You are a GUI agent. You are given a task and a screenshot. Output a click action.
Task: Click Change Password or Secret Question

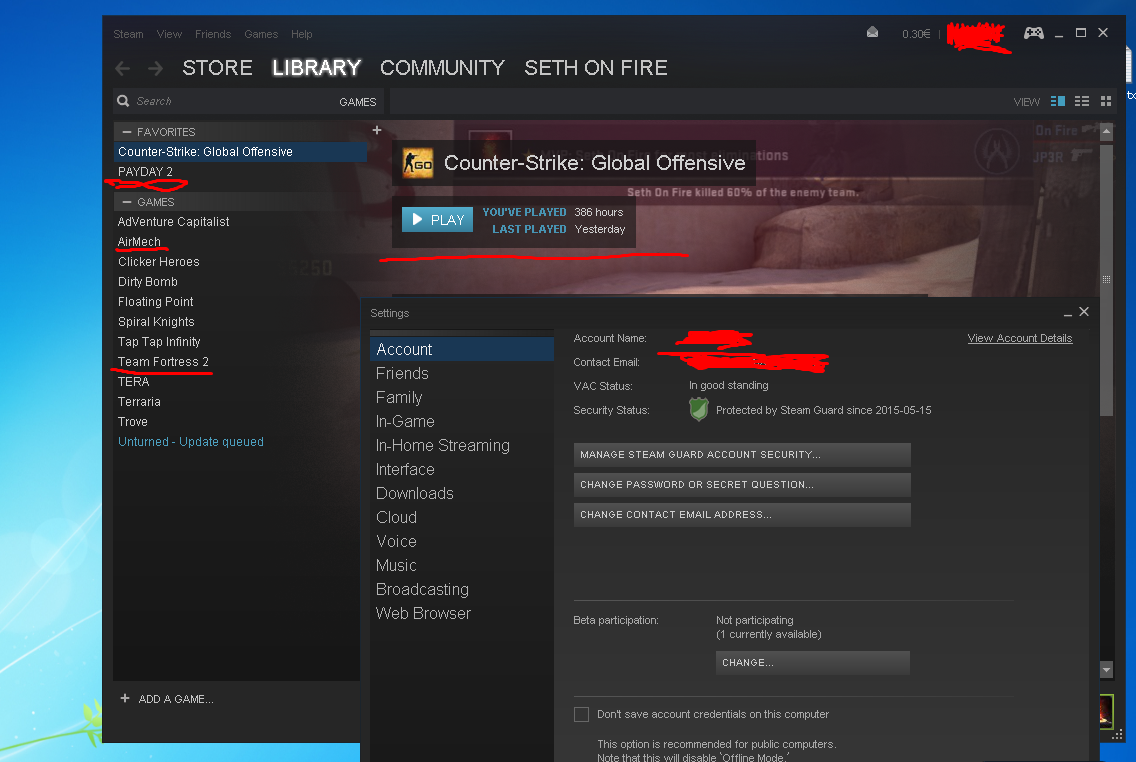coord(742,485)
